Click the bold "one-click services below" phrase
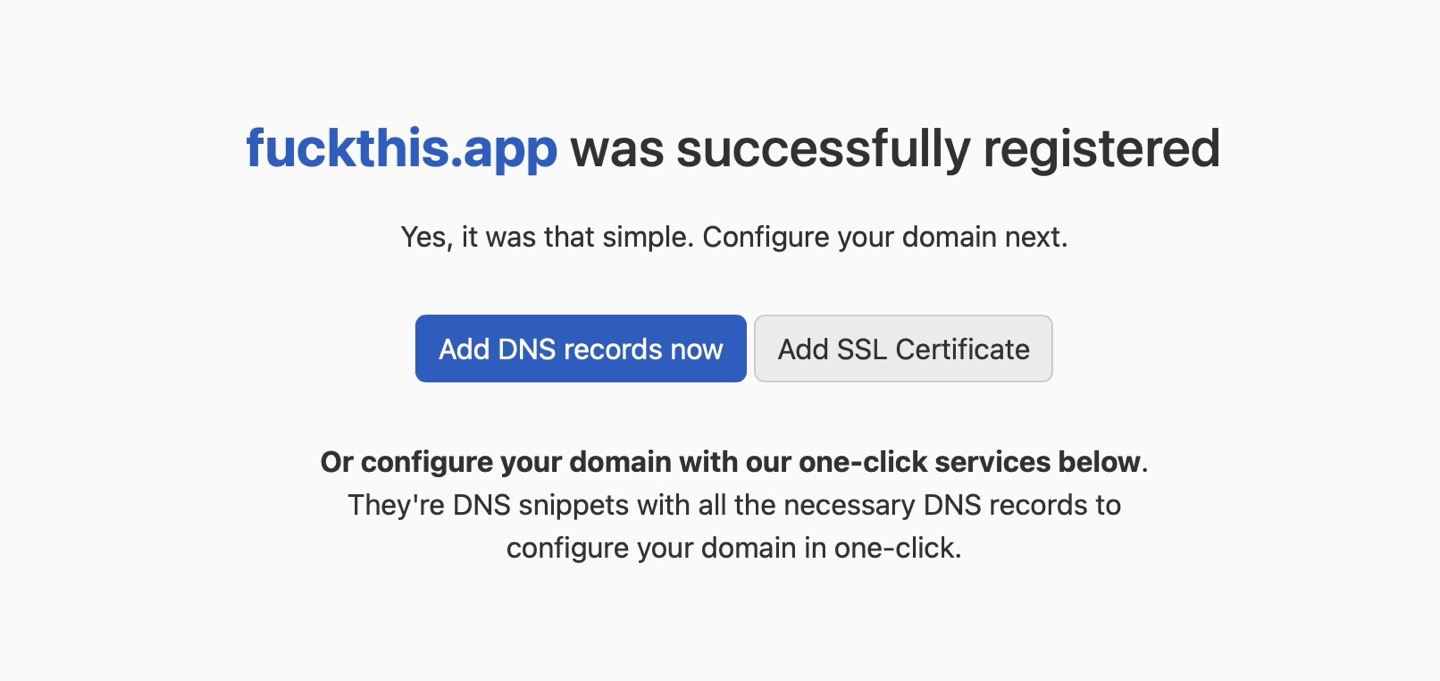 (969, 462)
